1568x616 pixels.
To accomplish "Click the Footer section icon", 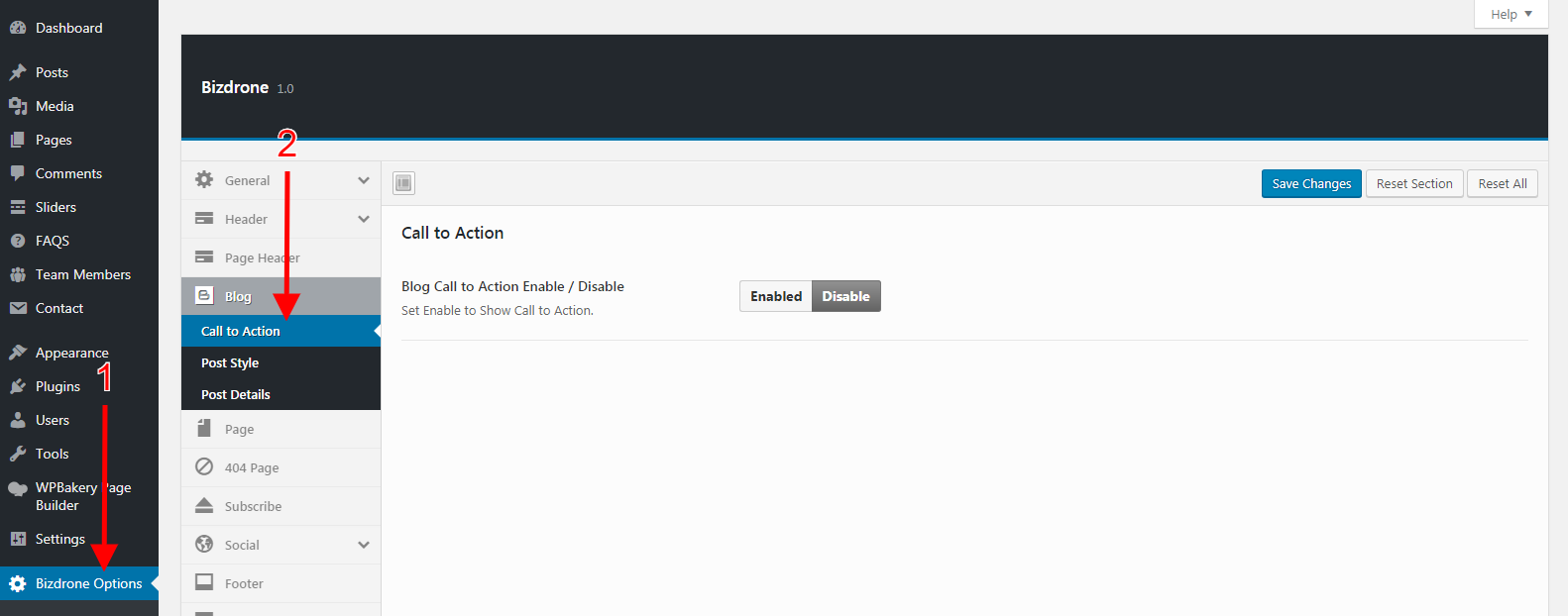I will (x=204, y=582).
